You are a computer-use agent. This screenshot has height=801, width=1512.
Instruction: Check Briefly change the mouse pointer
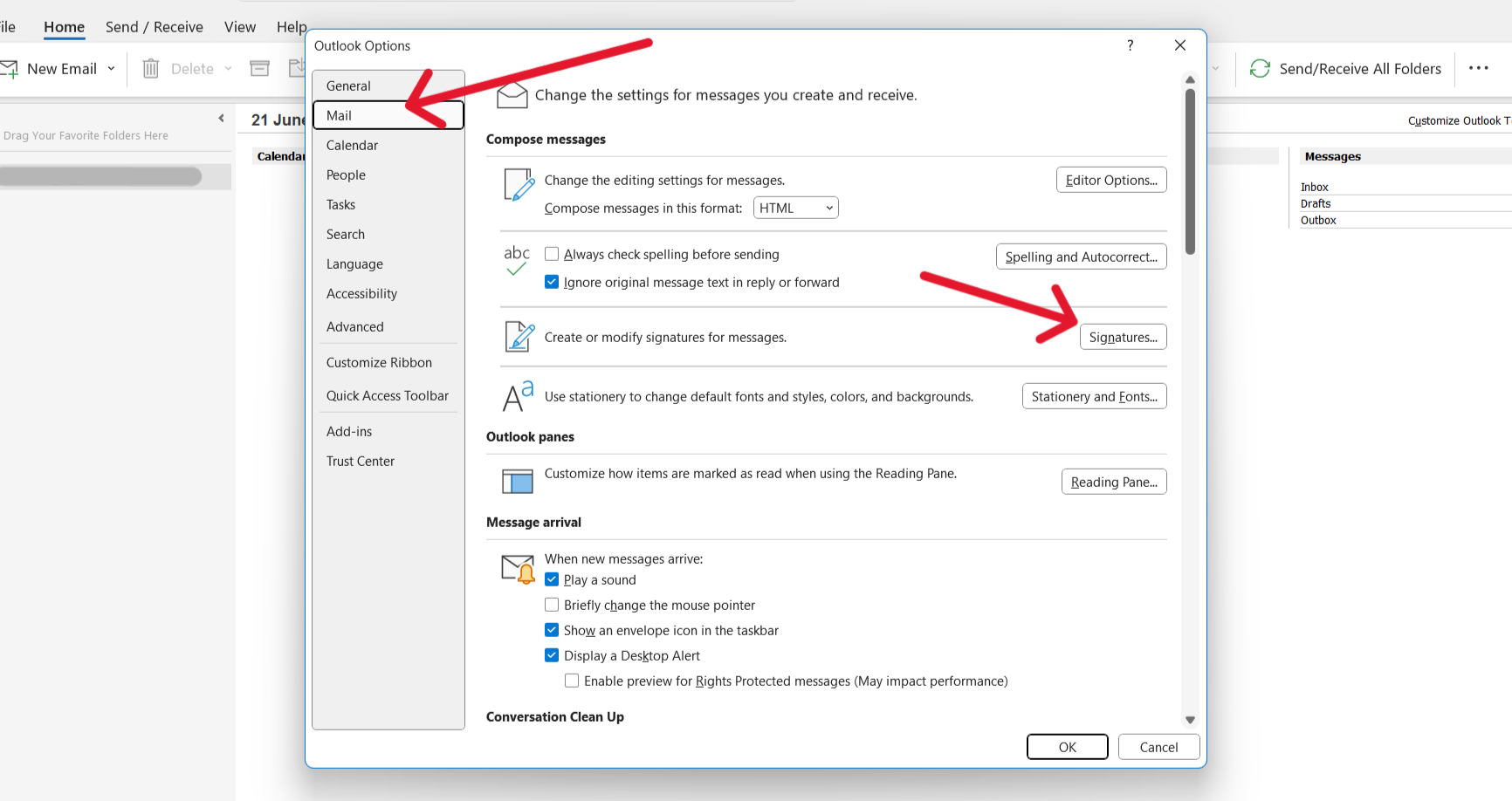click(552, 605)
